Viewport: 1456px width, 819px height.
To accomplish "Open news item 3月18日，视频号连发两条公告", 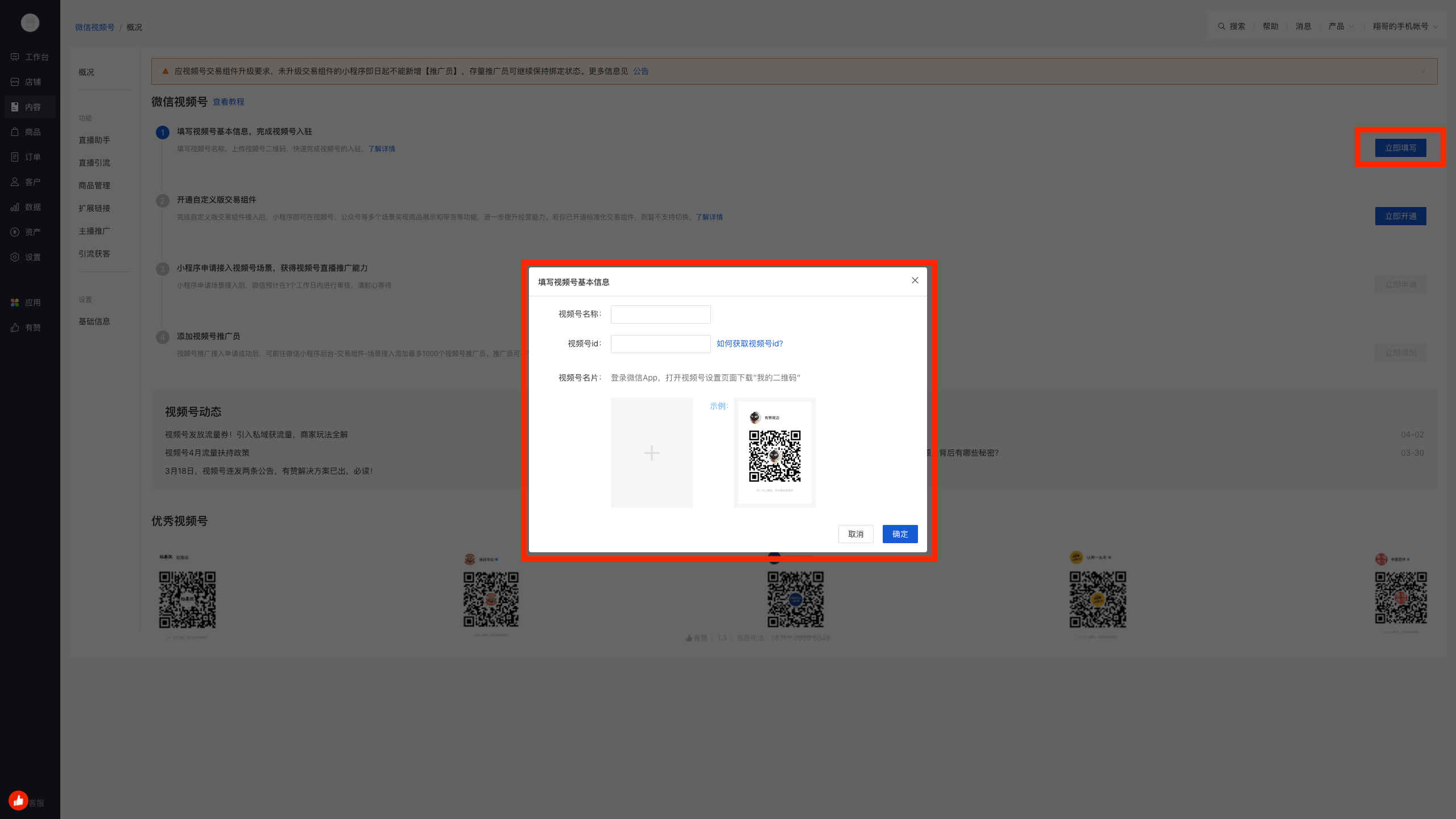I will pyautogui.click(x=269, y=471).
